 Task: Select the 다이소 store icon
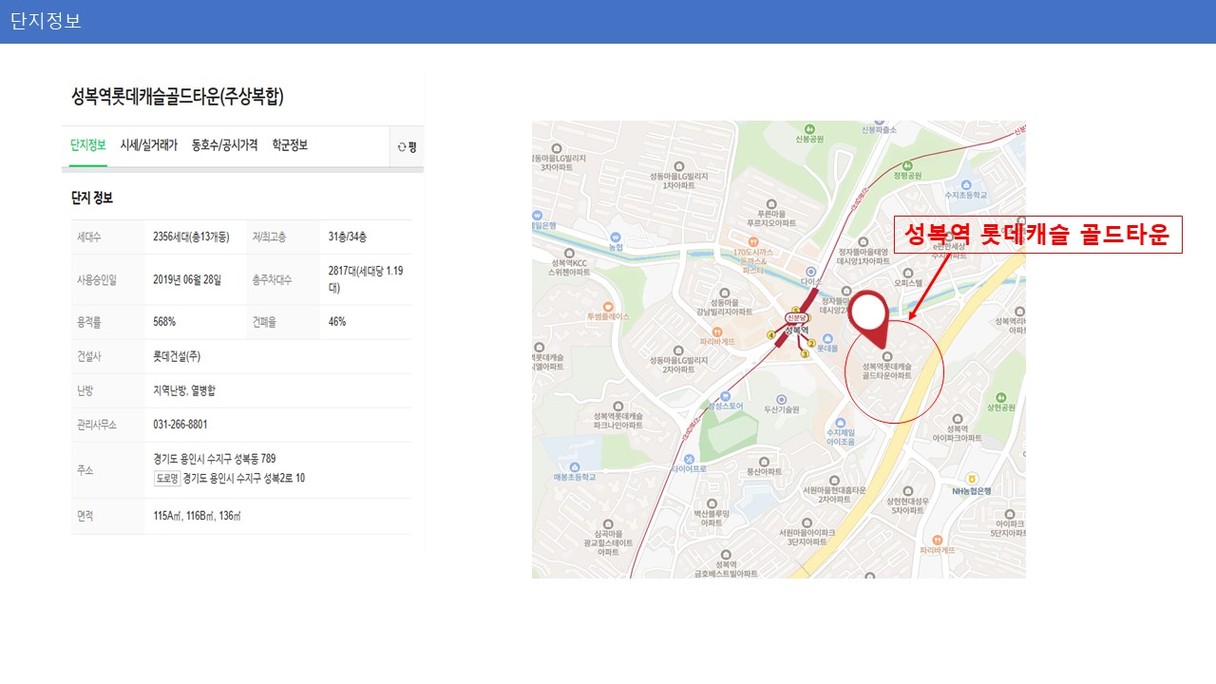pyautogui.click(x=810, y=271)
